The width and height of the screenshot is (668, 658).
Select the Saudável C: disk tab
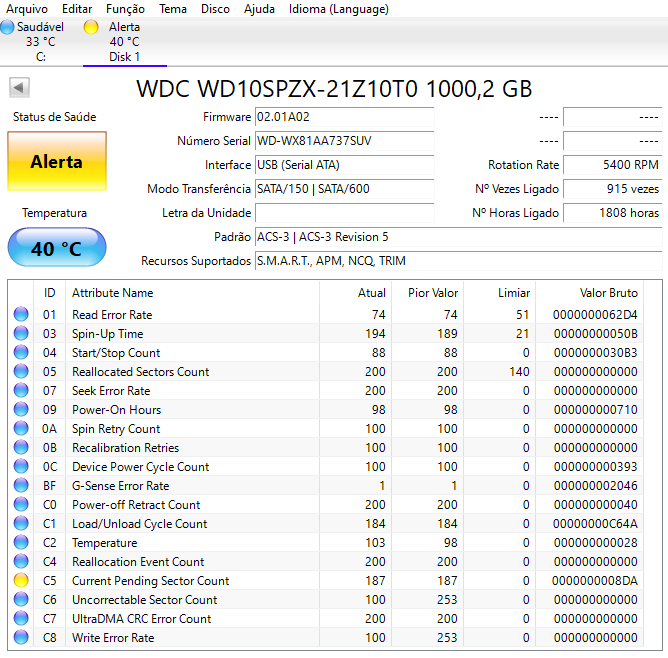tap(41, 42)
